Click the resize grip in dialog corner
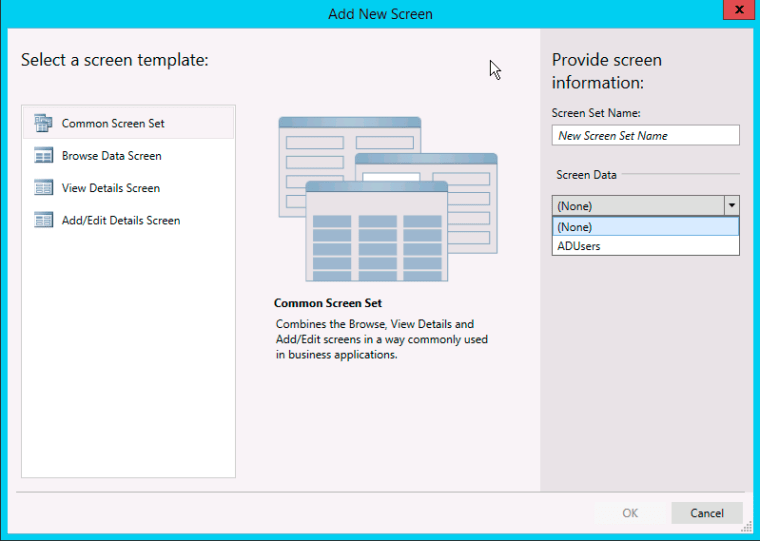Viewport: 760px width, 541px height. pos(746,527)
